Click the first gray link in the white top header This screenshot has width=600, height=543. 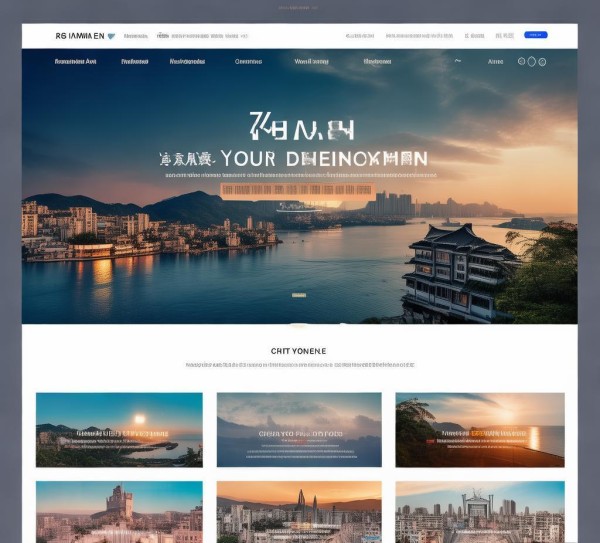point(136,35)
